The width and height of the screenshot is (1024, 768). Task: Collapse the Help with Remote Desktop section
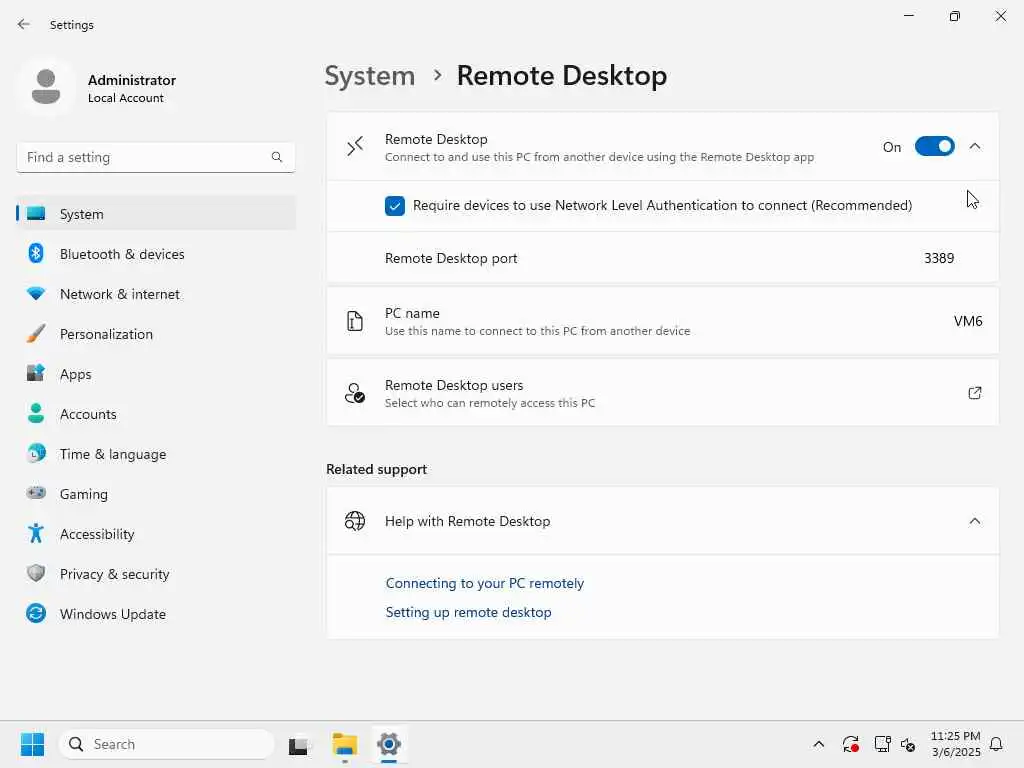point(974,521)
